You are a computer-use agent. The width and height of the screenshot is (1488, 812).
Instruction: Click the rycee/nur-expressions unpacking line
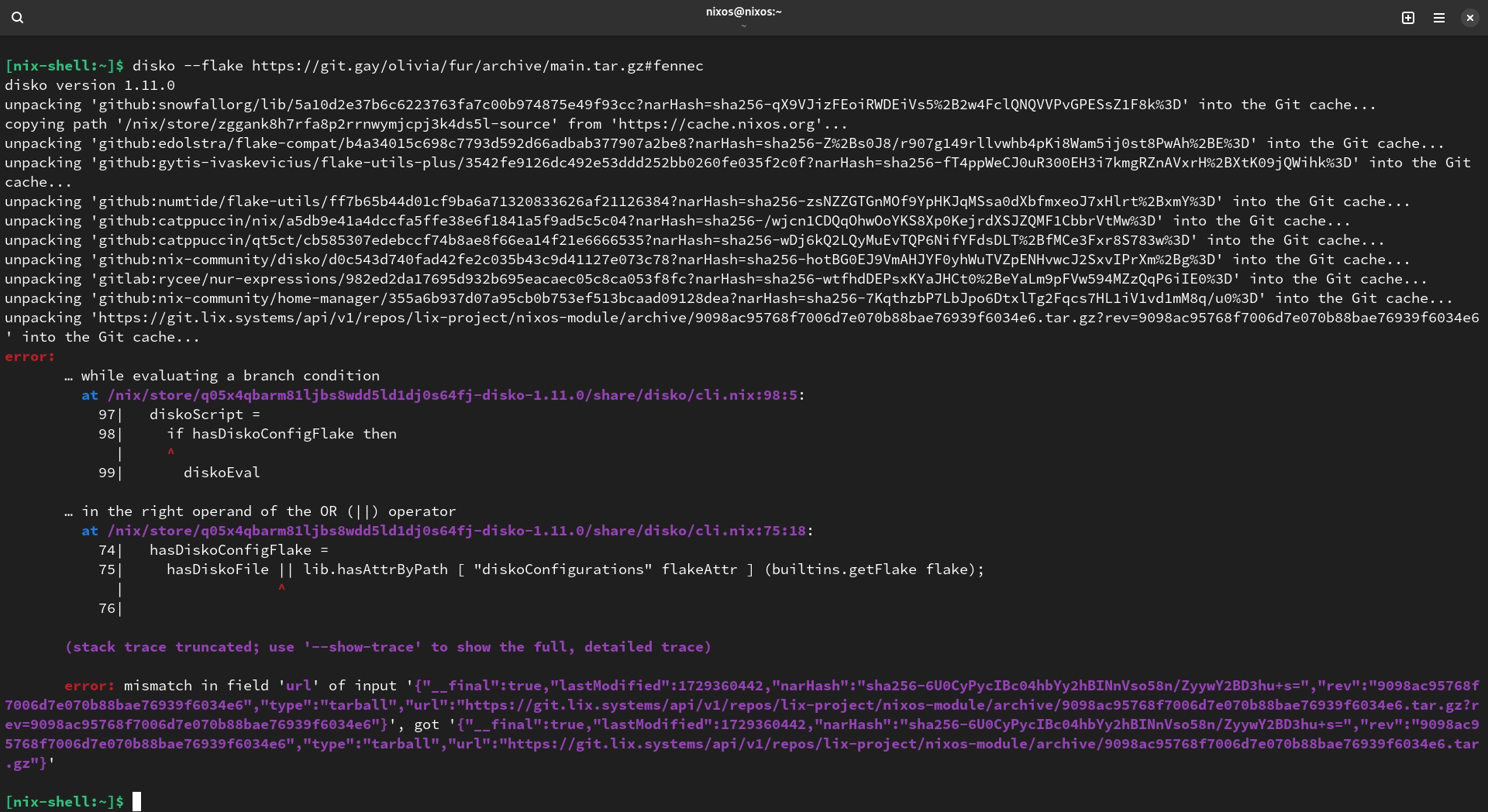tap(716, 279)
